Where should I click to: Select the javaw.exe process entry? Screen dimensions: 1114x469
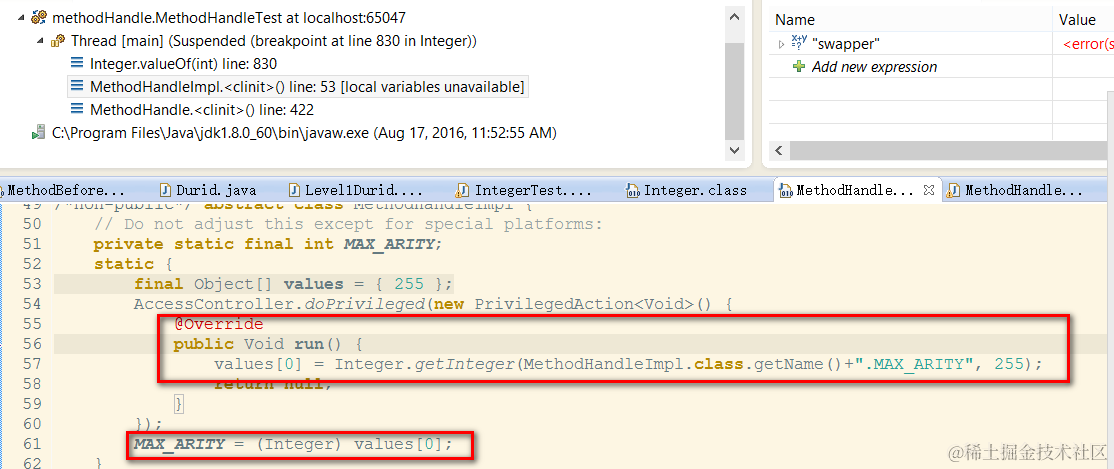point(304,132)
